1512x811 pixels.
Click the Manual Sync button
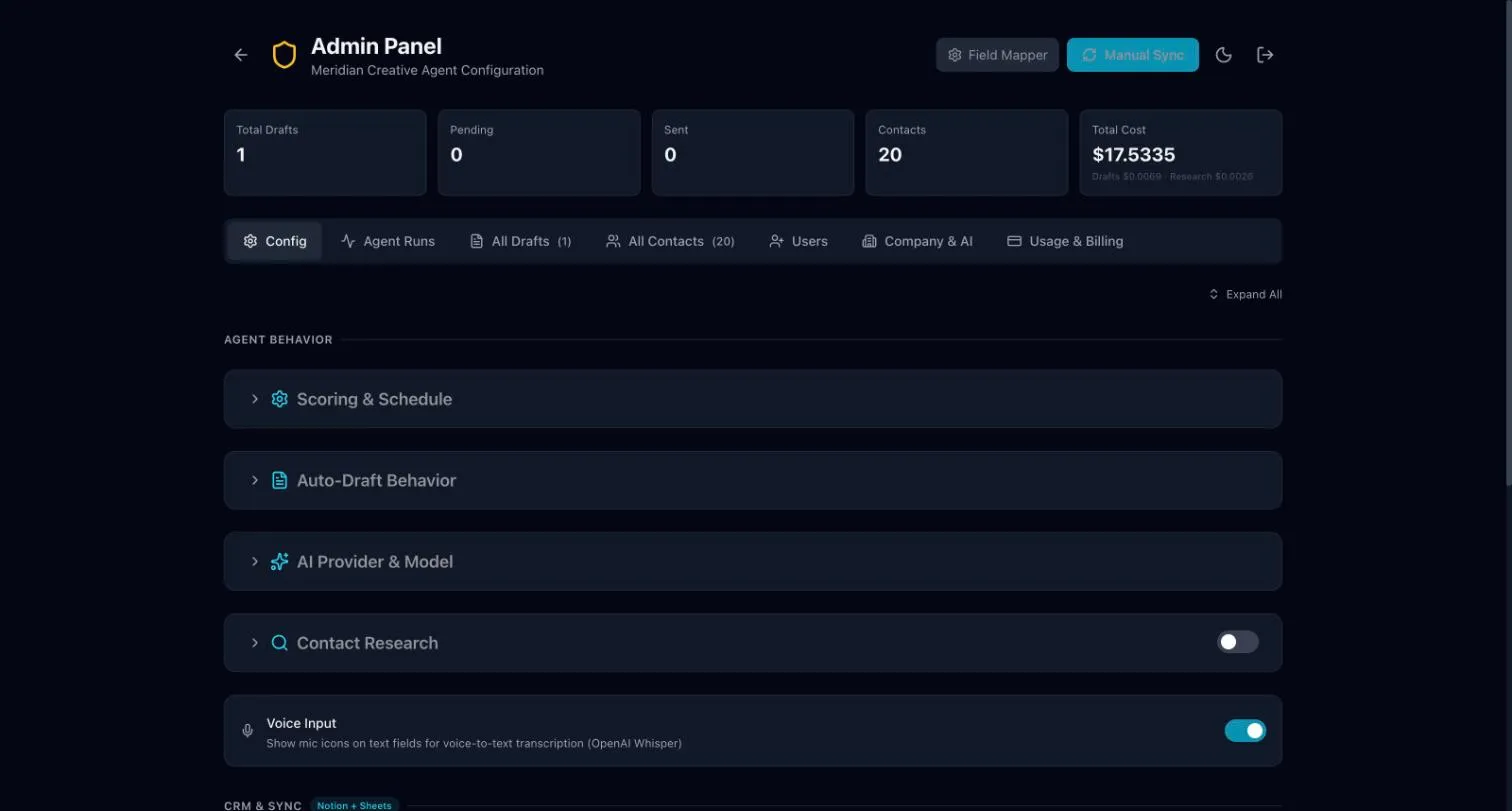click(x=1133, y=55)
